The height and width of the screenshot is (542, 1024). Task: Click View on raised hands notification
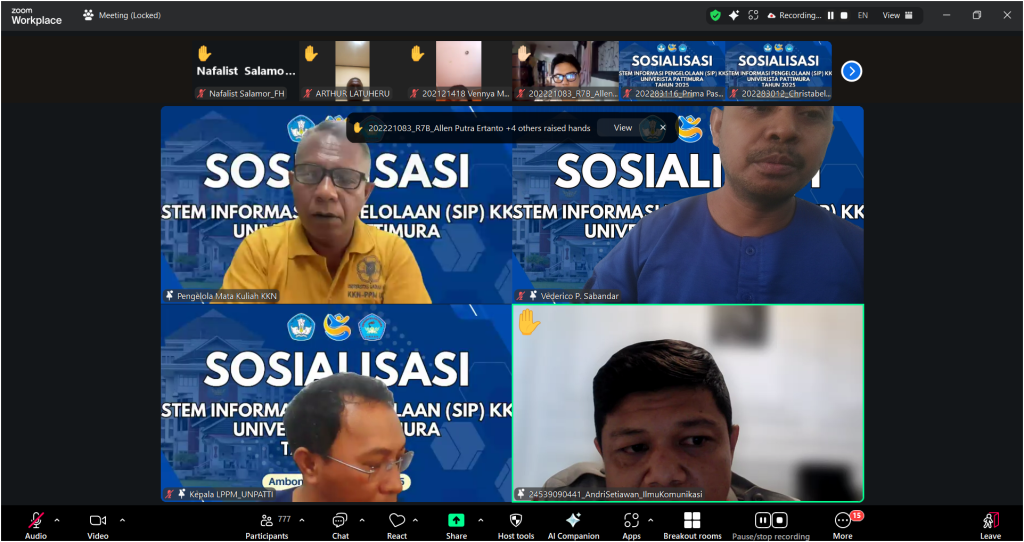(623, 128)
